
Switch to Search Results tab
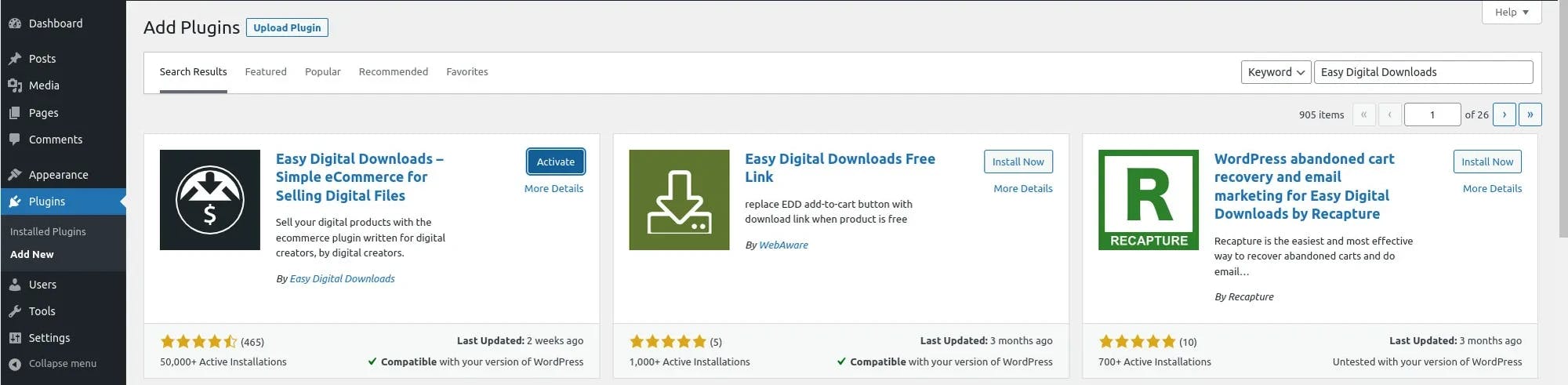click(x=194, y=72)
